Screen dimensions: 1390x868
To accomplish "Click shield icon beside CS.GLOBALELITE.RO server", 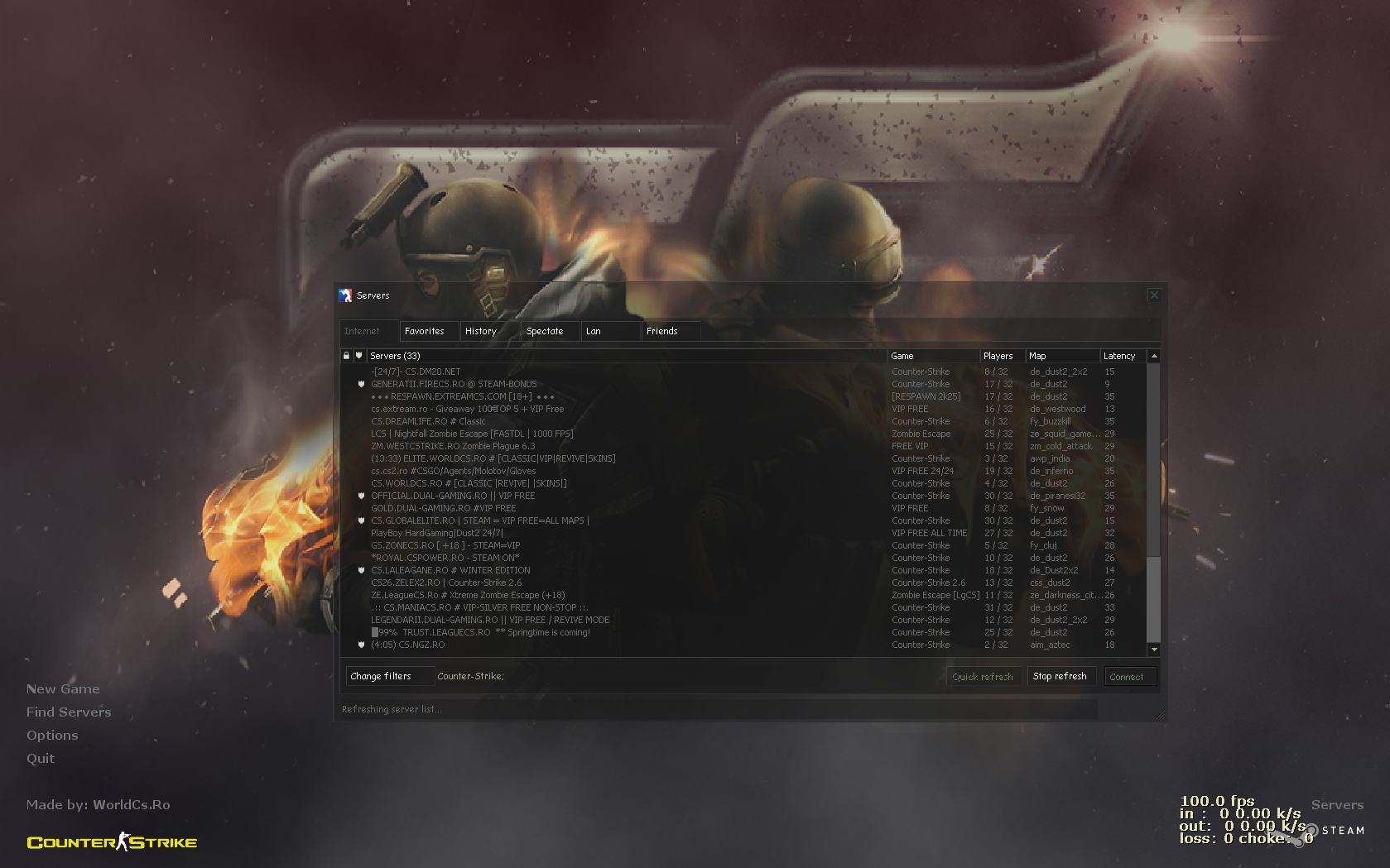I will 361,520.
